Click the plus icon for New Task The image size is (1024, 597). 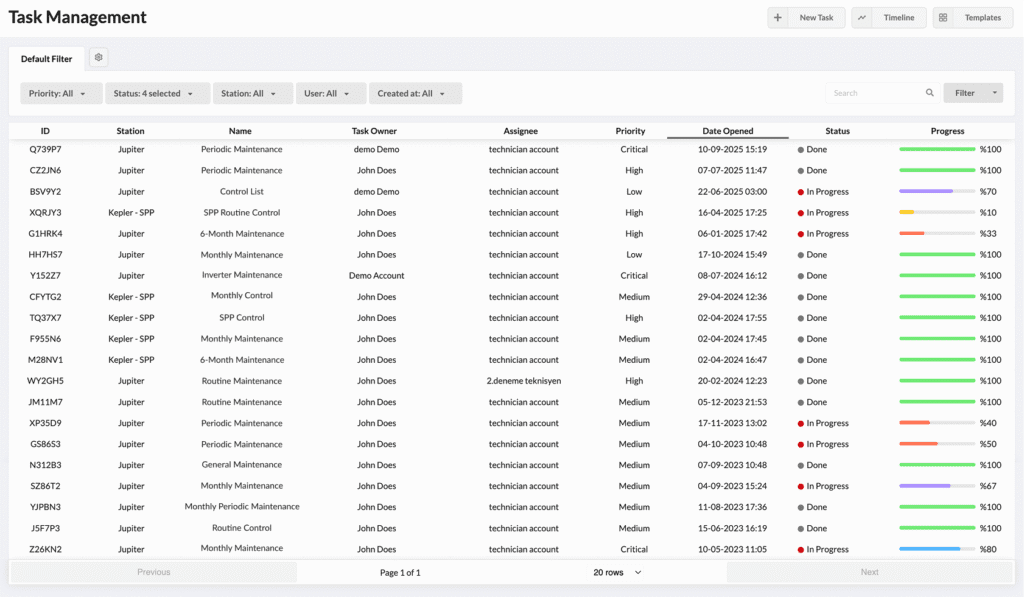pyautogui.click(x=778, y=18)
